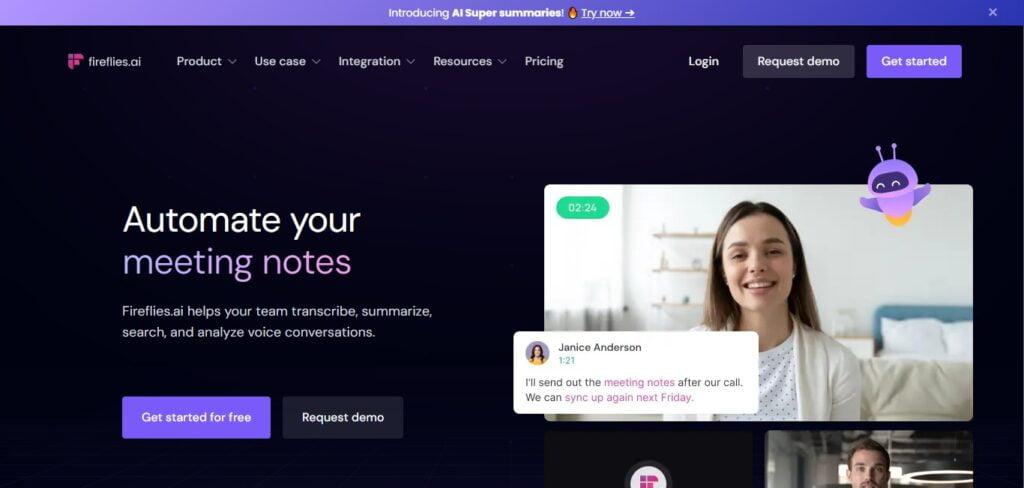Click Request demo in the header
This screenshot has height=488, width=1024.
coord(798,61)
